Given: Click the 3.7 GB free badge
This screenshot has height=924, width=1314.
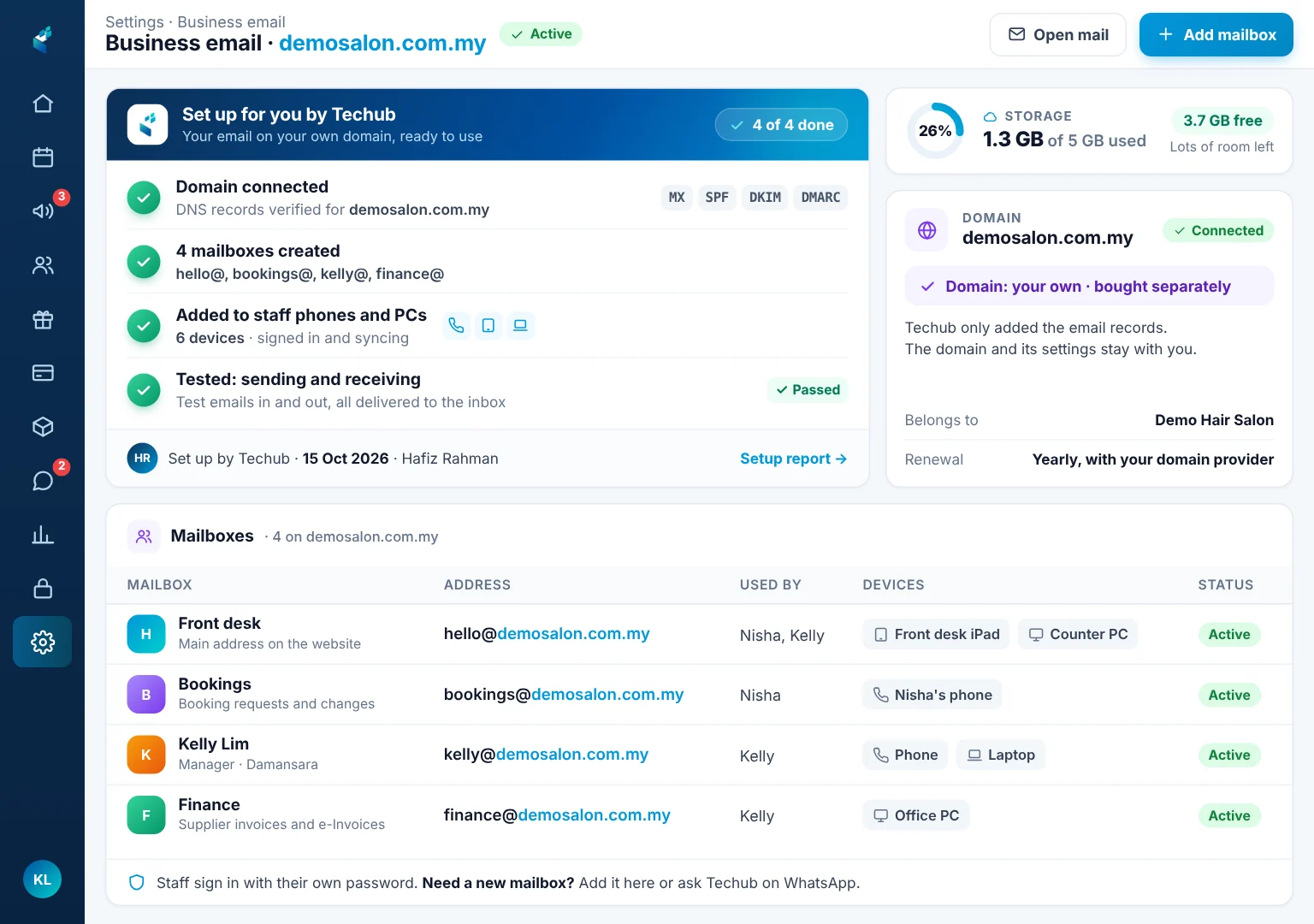Looking at the screenshot, I should point(1222,121).
